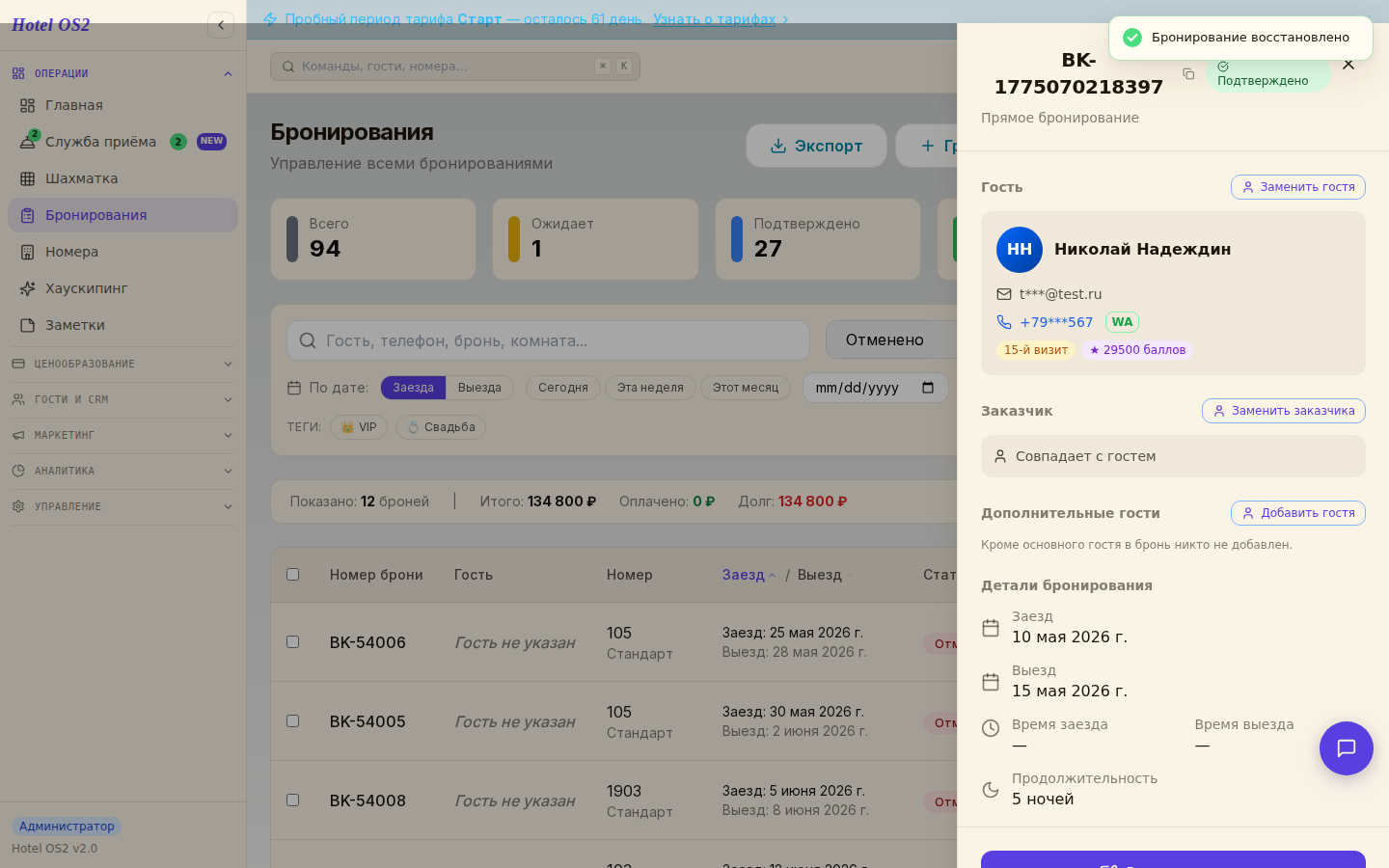Copy booking number BK-1775070218397

[1188, 74]
